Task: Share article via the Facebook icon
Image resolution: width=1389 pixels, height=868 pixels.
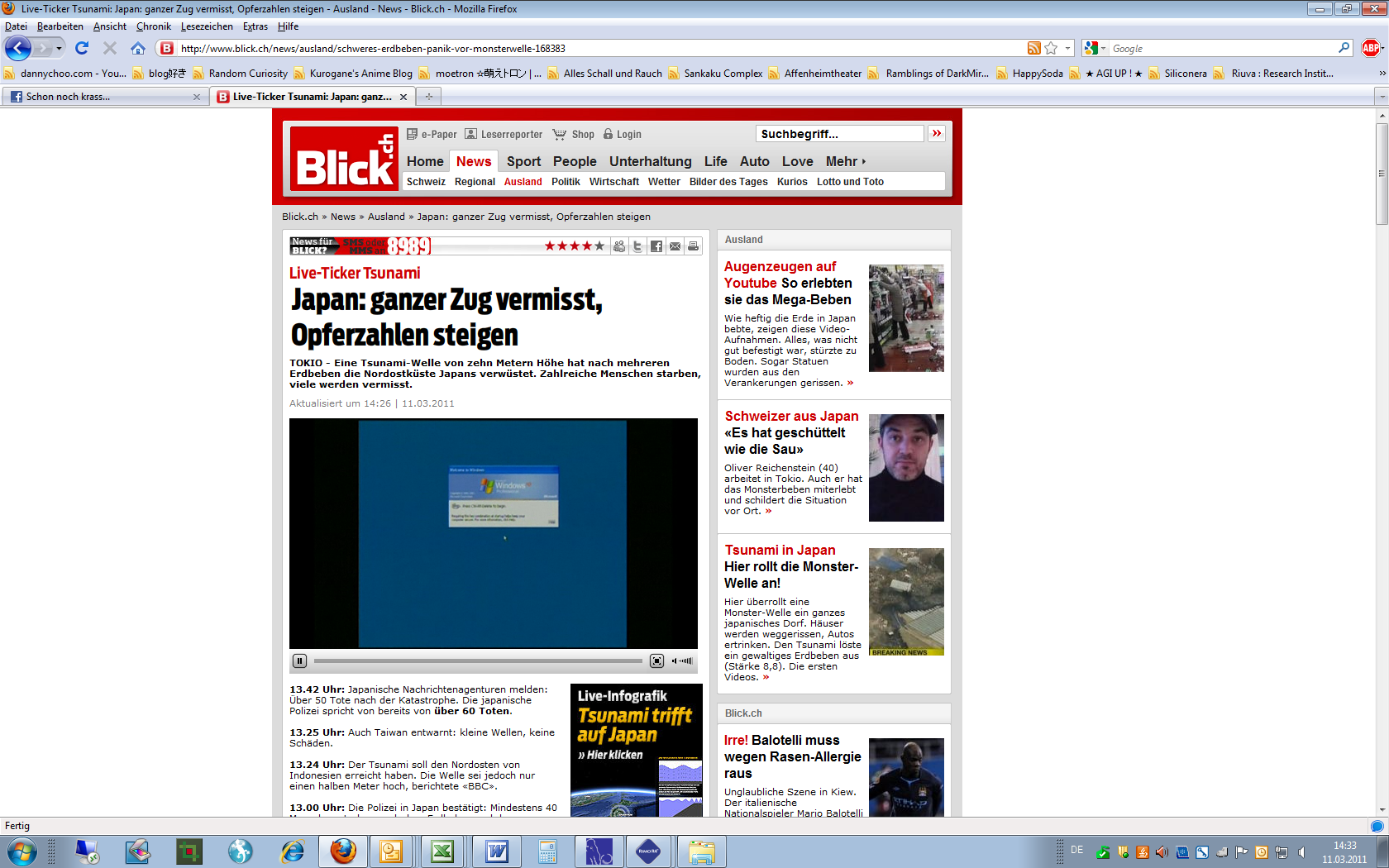Action: point(656,246)
